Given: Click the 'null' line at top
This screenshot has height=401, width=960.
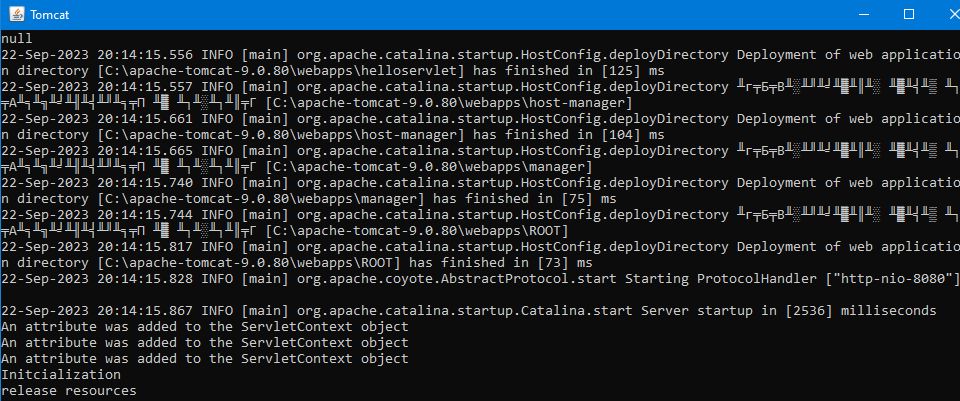Looking at the screenshot, I should (x=17, y=38).
